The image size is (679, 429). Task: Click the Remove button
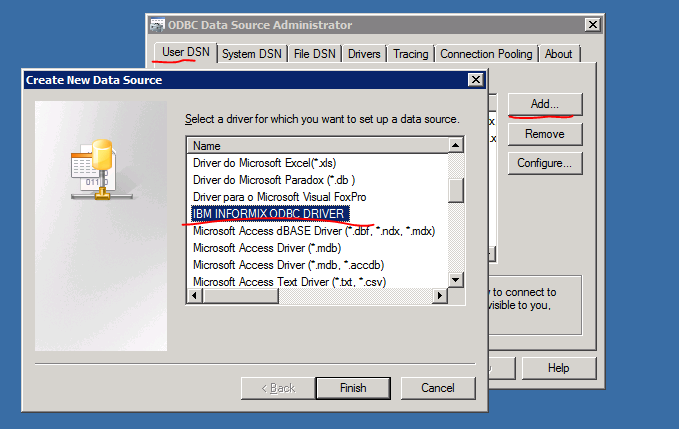(x=545, y=134)
